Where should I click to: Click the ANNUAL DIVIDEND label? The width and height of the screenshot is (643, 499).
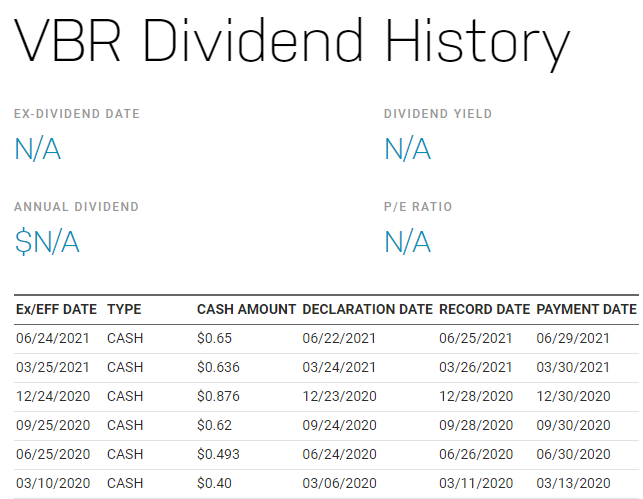[77, 207]
